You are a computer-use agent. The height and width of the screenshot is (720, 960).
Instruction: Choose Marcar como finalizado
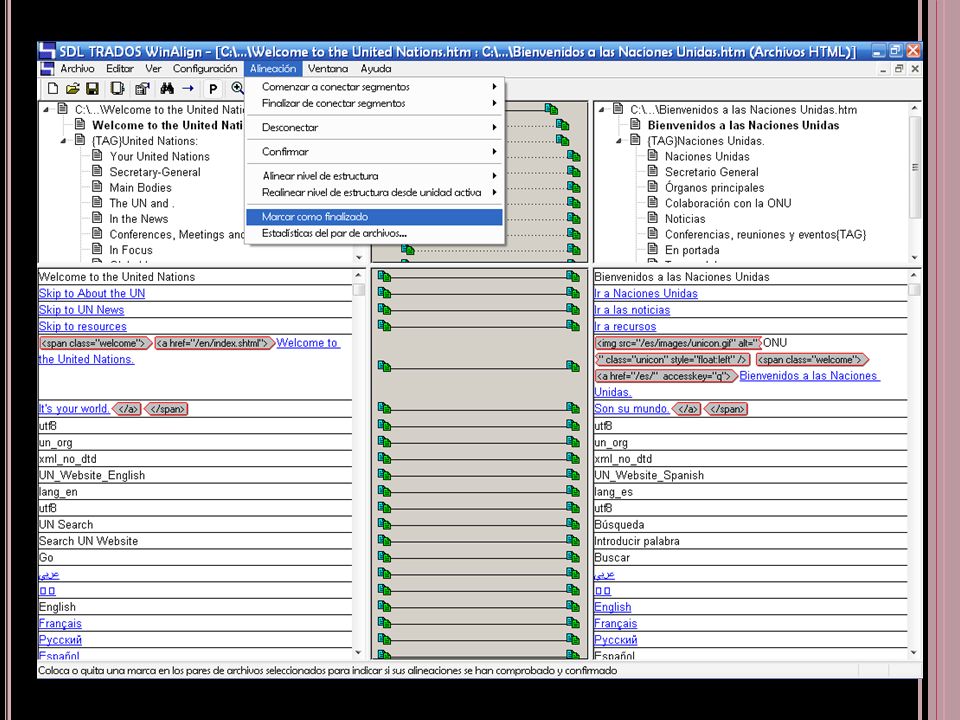[375, 217]
